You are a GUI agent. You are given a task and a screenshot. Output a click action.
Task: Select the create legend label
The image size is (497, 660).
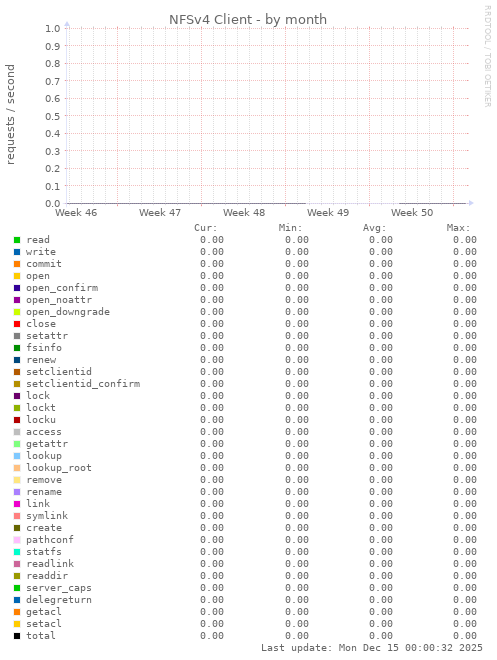pyautogui.click(x=44, y=528)
